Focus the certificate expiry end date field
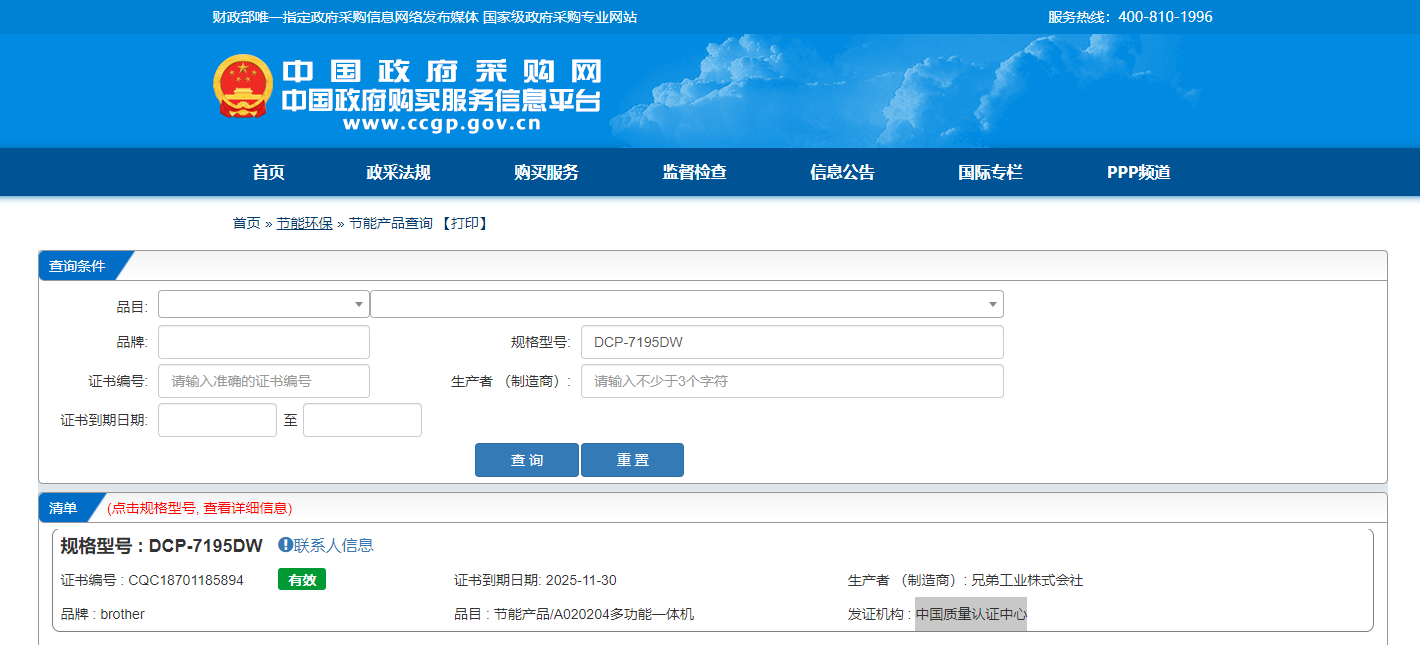1420x645 pixels. (362, 420)
